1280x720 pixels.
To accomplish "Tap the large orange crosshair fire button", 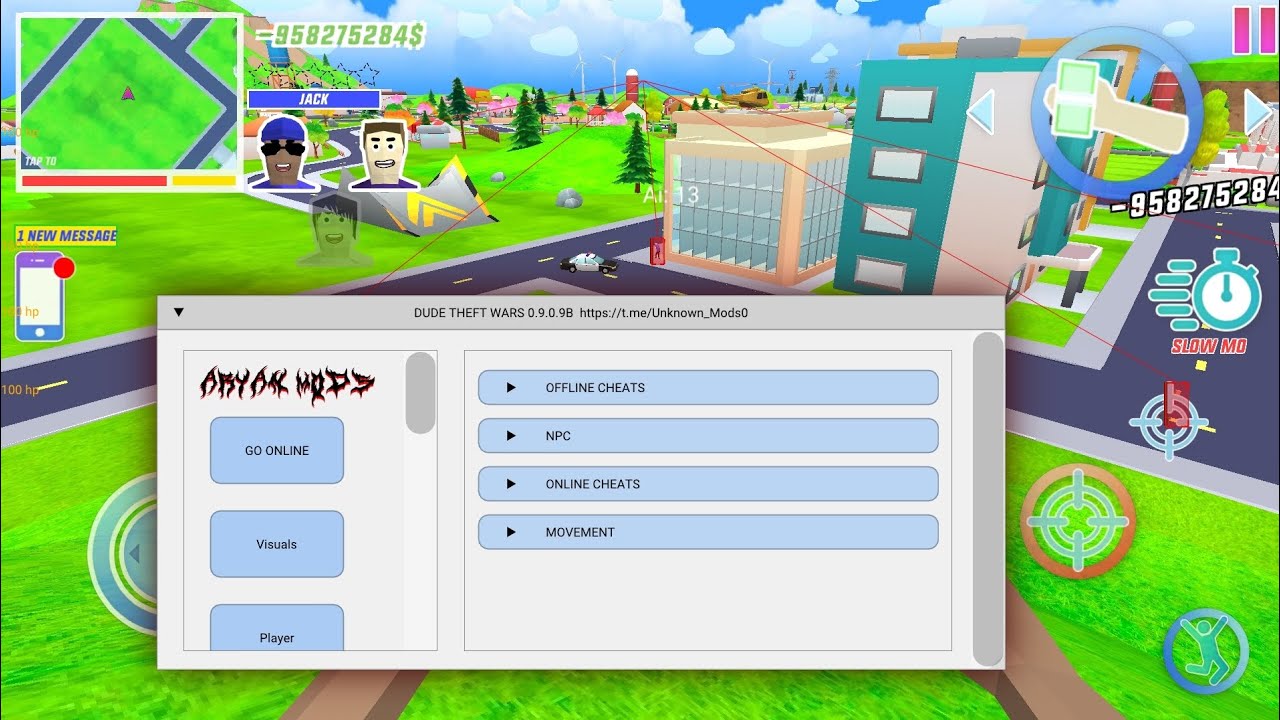I will point(1078,521).
